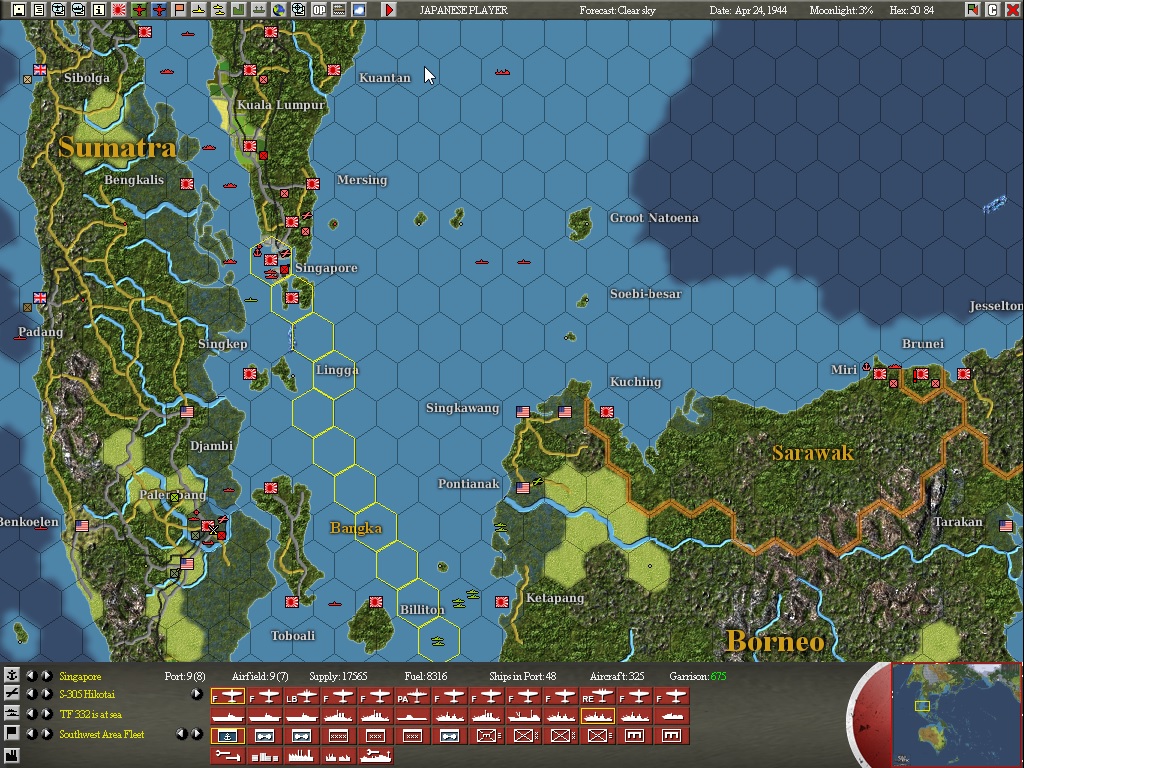The image size is (1152, 768).
Task: Click the 'Ships in Port: 48' text
Action: point(522,676)
